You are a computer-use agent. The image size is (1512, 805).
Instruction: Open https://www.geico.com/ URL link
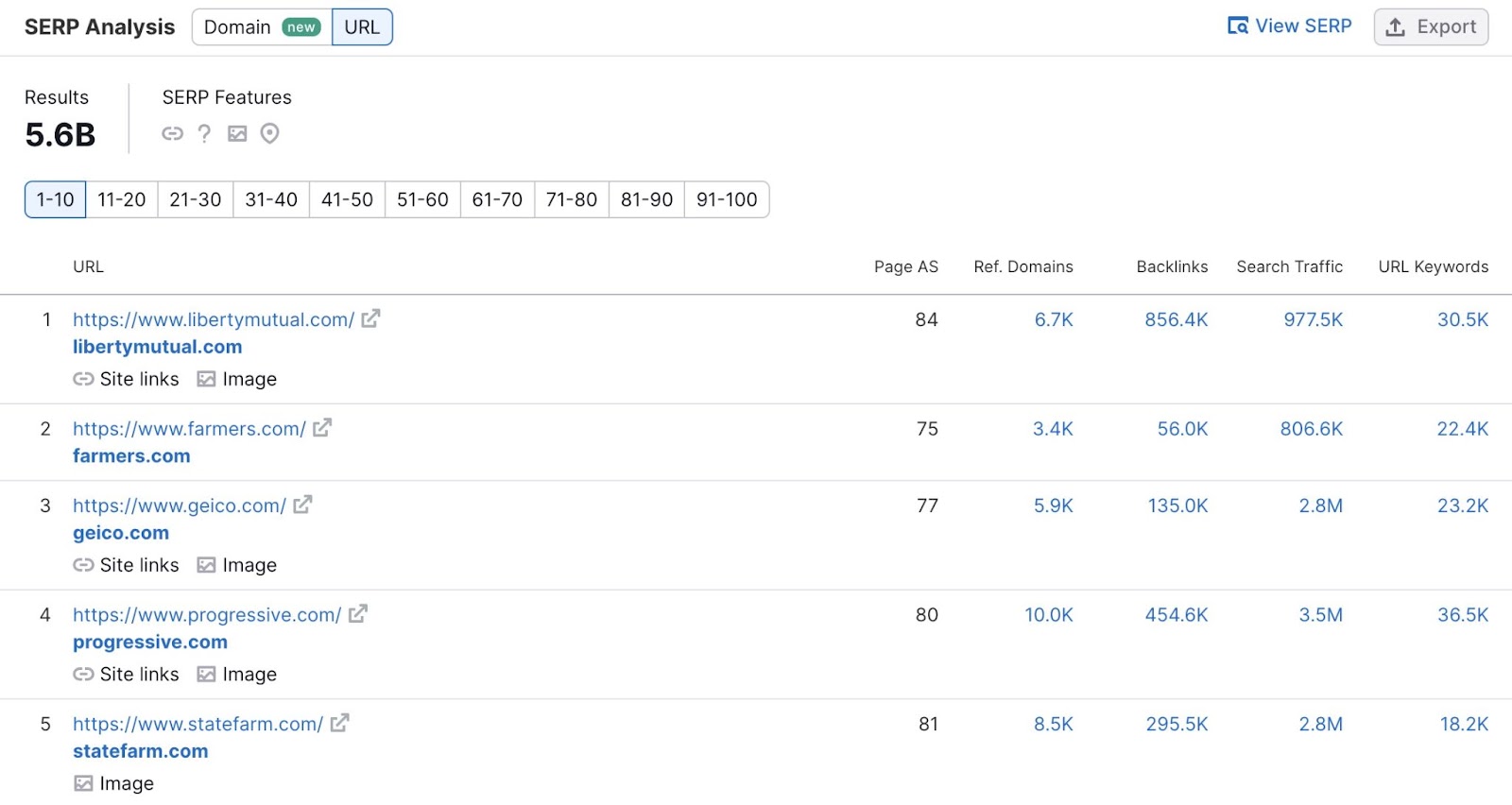180,505
